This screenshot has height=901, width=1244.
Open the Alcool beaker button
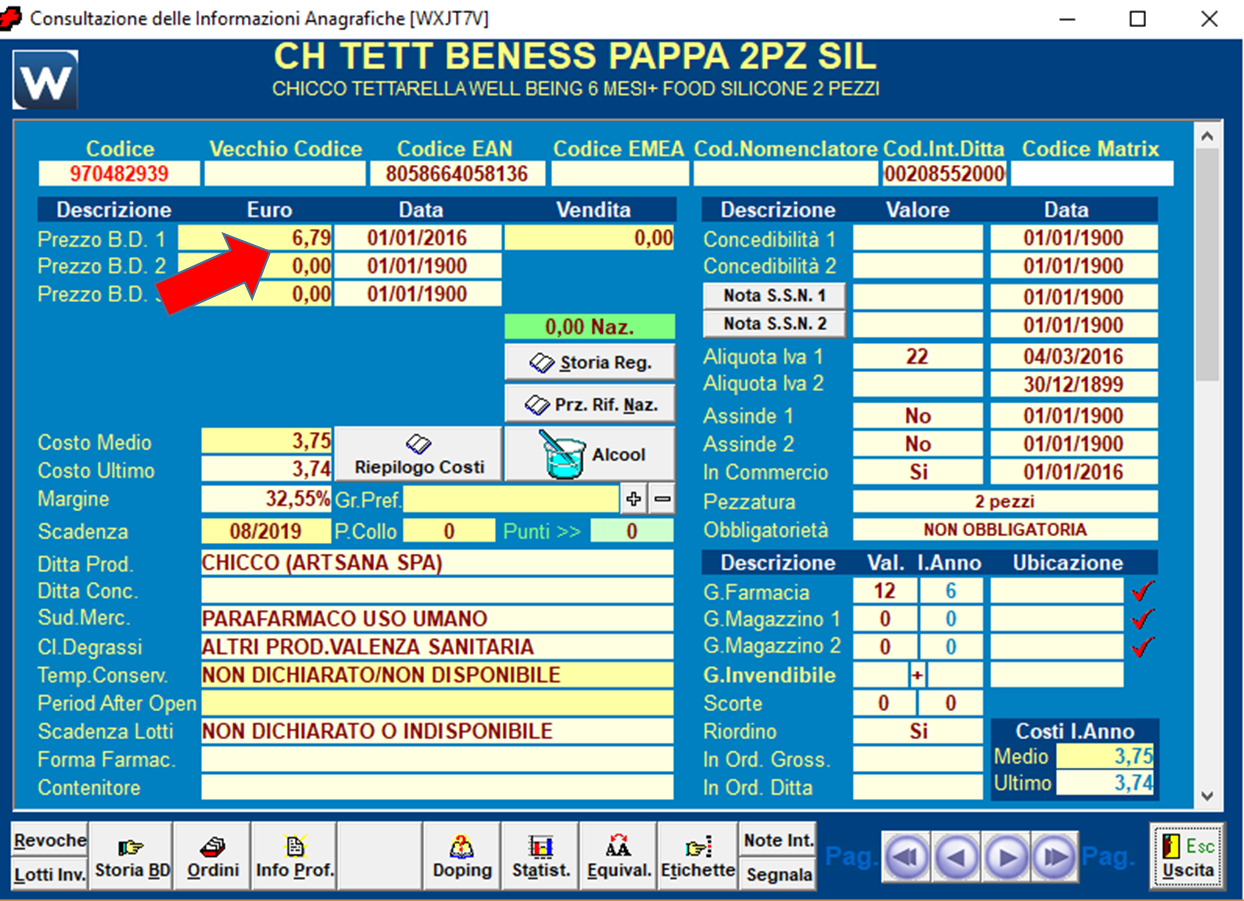tap(590, 455)
